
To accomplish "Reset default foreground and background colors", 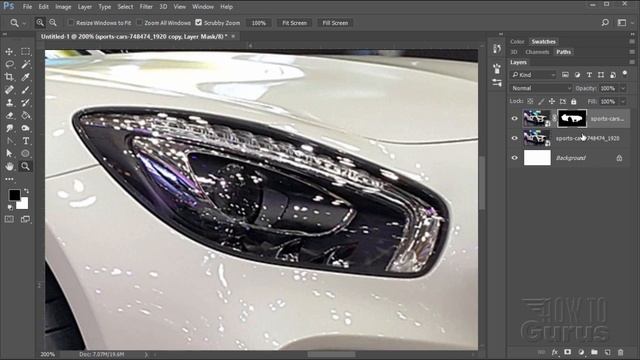I will (10, 207).
